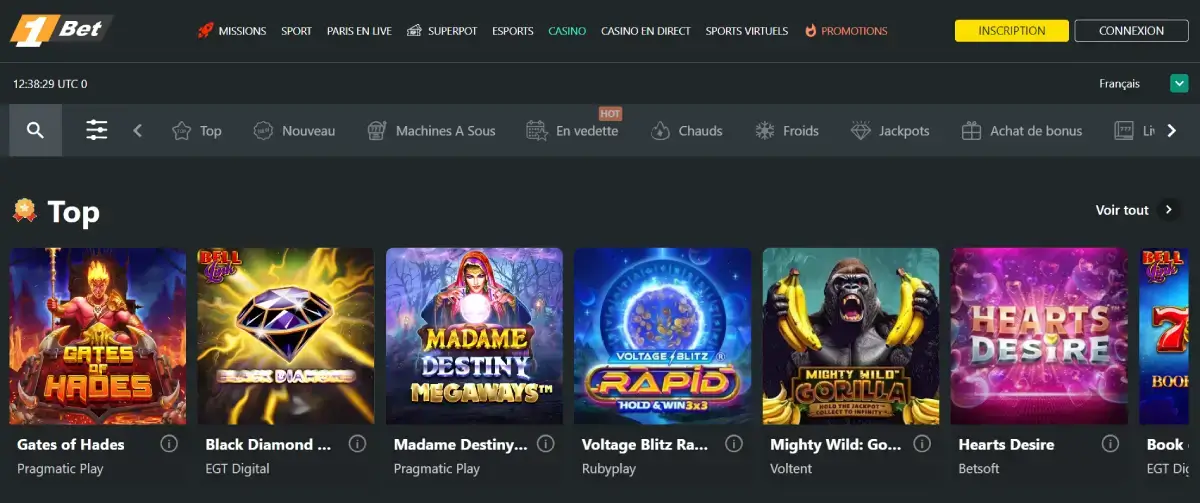Click the Machines A Sous slot icon
Viewport: 1200px width, 503px height.
[x=376, y=131]
